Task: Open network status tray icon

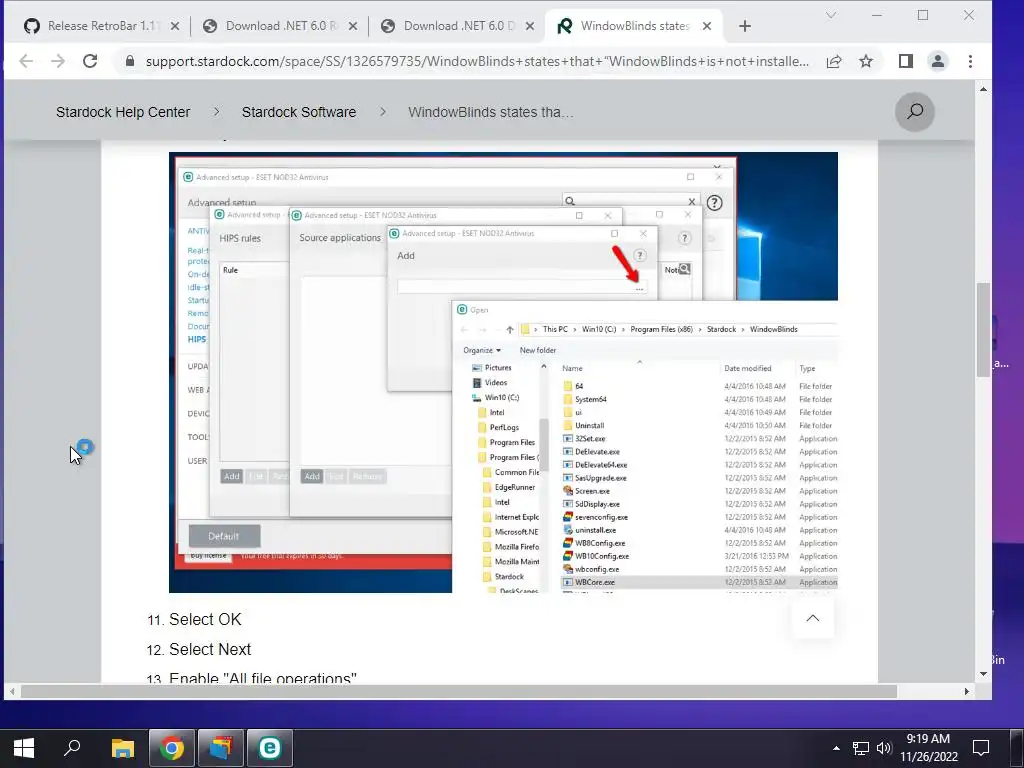Action: tap(861, 748)
